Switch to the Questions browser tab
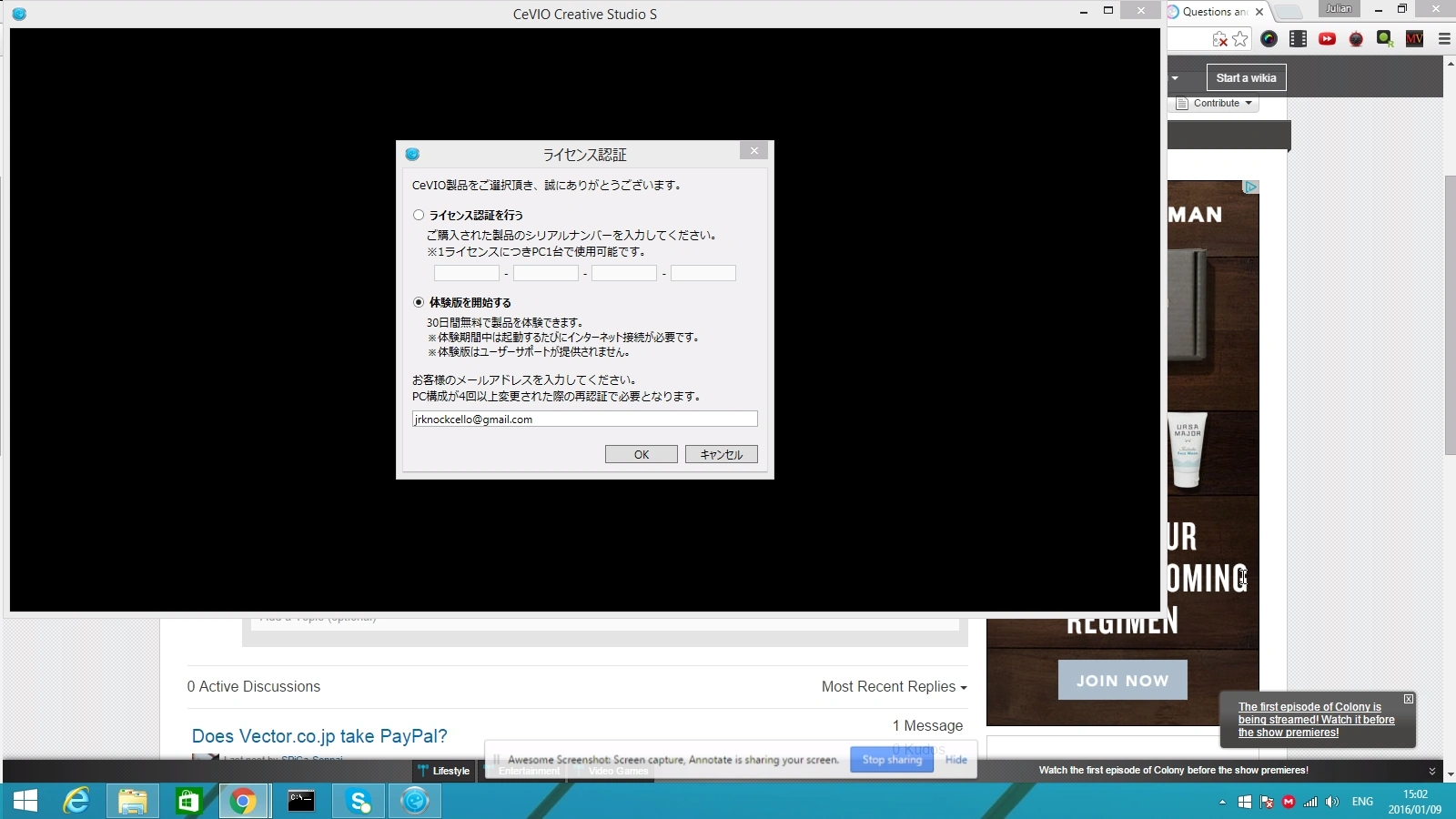The image size is (1456, 819). pos(1214,12)
